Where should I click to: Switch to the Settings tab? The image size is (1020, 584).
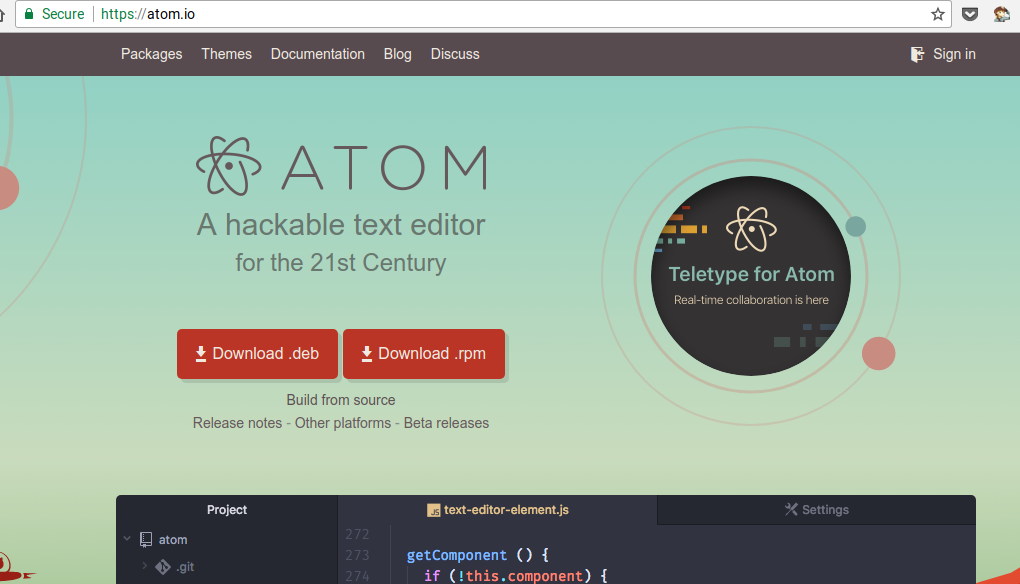tap(816, 509)
